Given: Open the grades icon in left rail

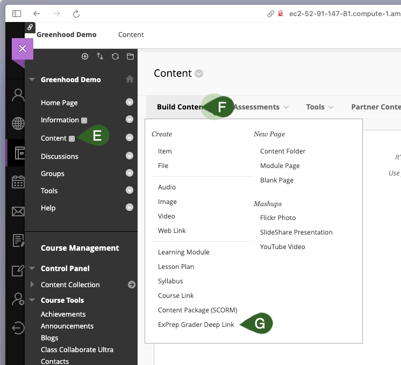Looking at the screenshot, I should 18,241.
